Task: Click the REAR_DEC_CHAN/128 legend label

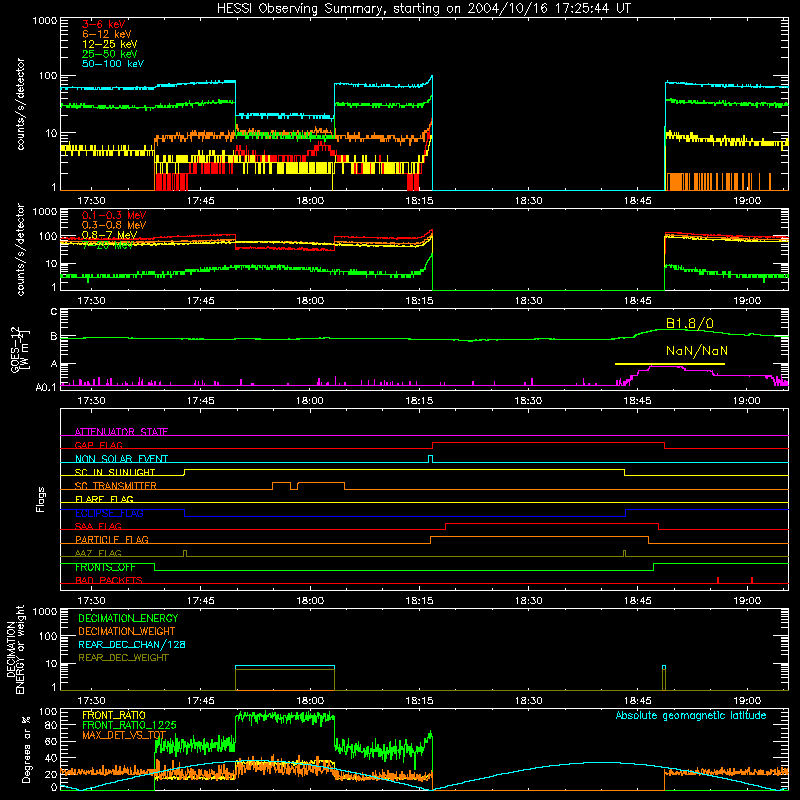Action: click(x=132, y=645)
